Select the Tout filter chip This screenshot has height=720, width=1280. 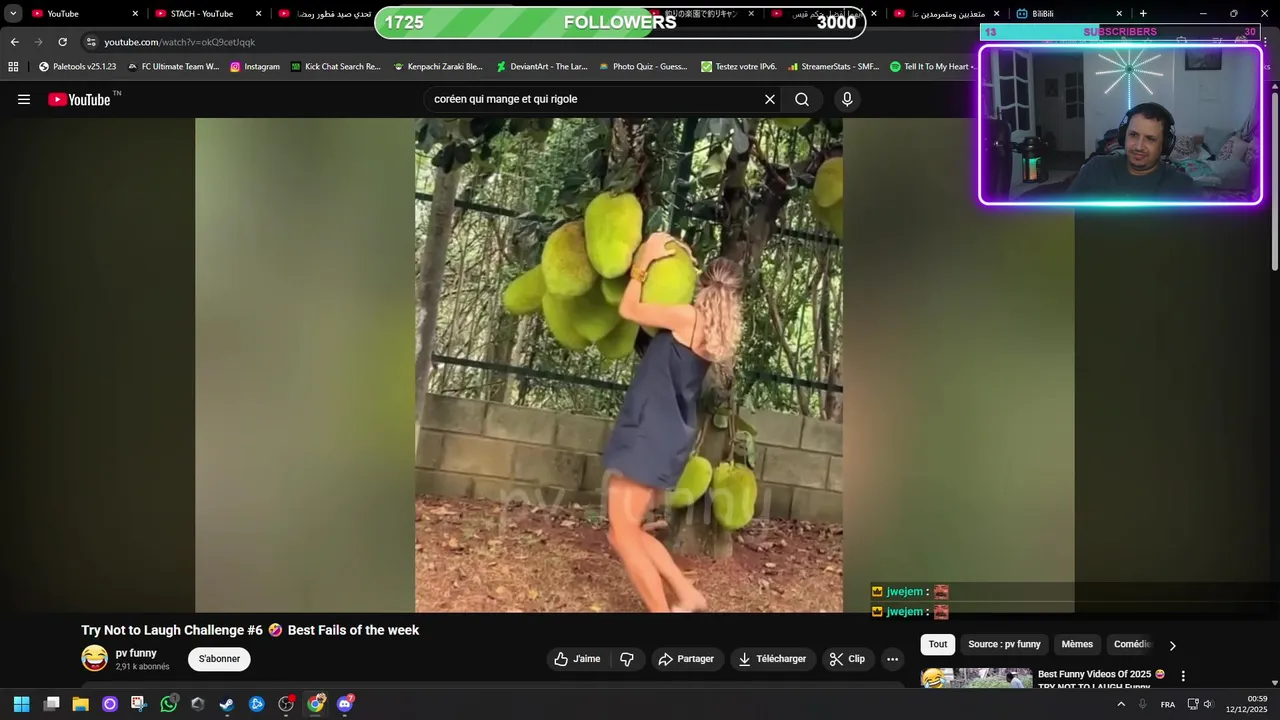point(938,645)
